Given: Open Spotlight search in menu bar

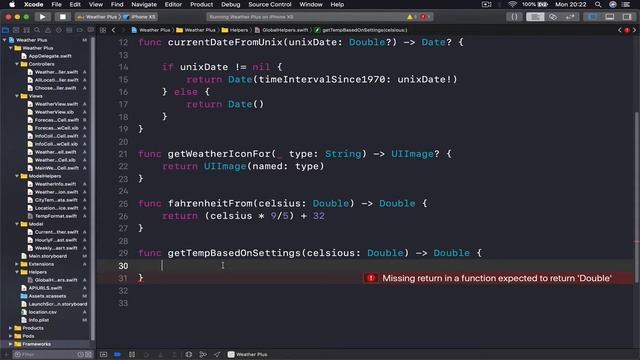Looking at the screenshot, I should (598, 4).
